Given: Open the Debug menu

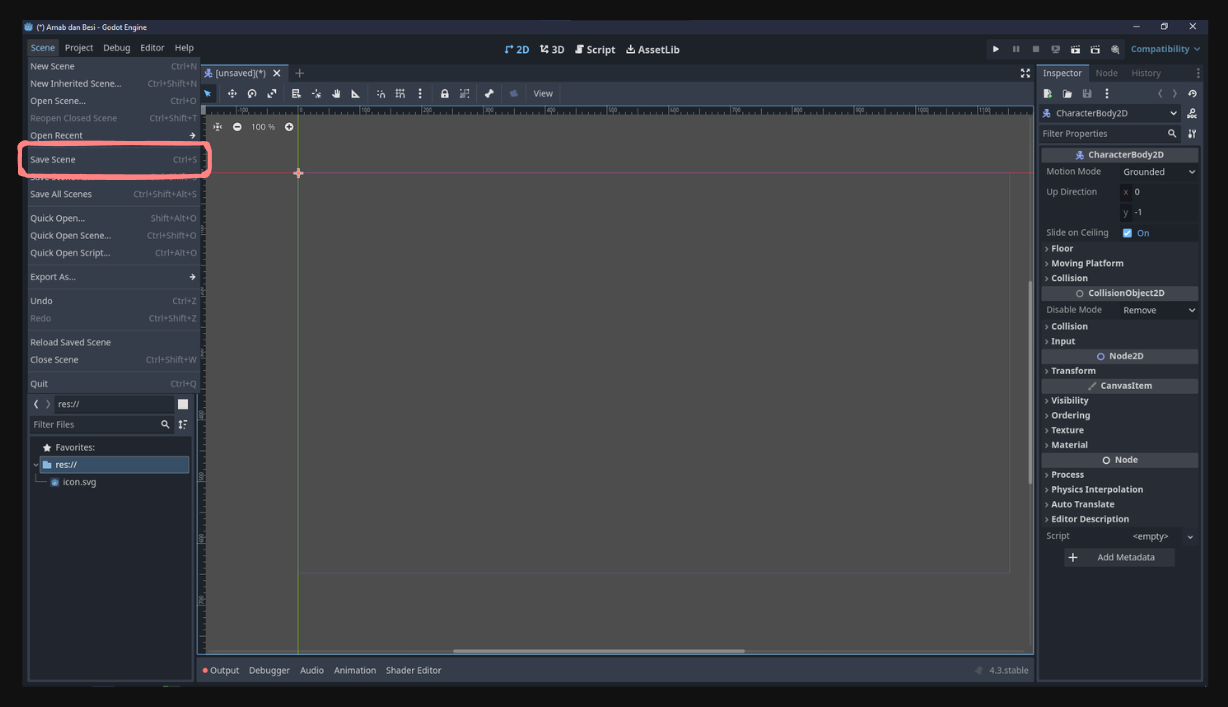Looking at the screenshot, I should click(117, 48).
